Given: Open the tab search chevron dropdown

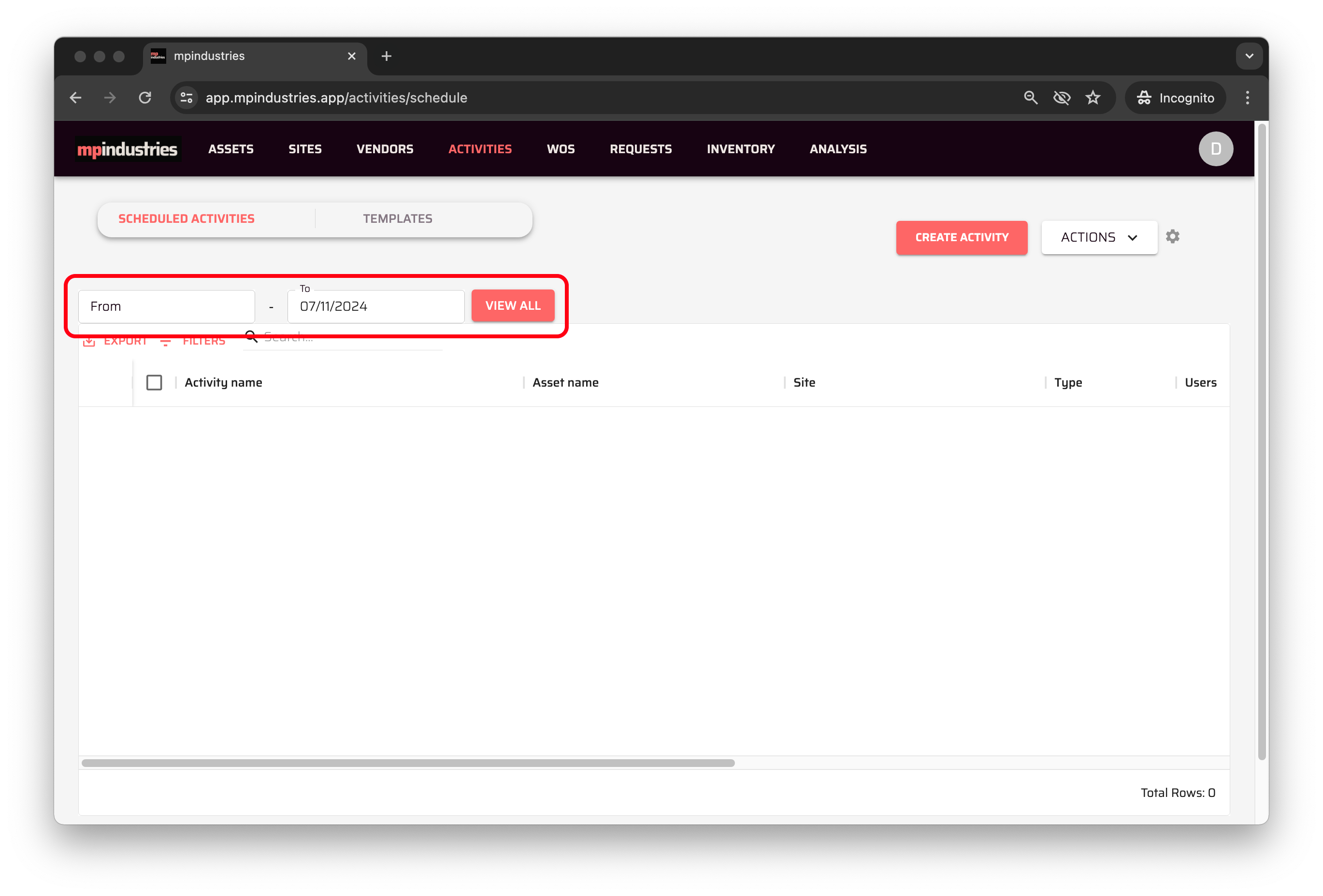Looking at the screenshot, I should coord(1249,56).
